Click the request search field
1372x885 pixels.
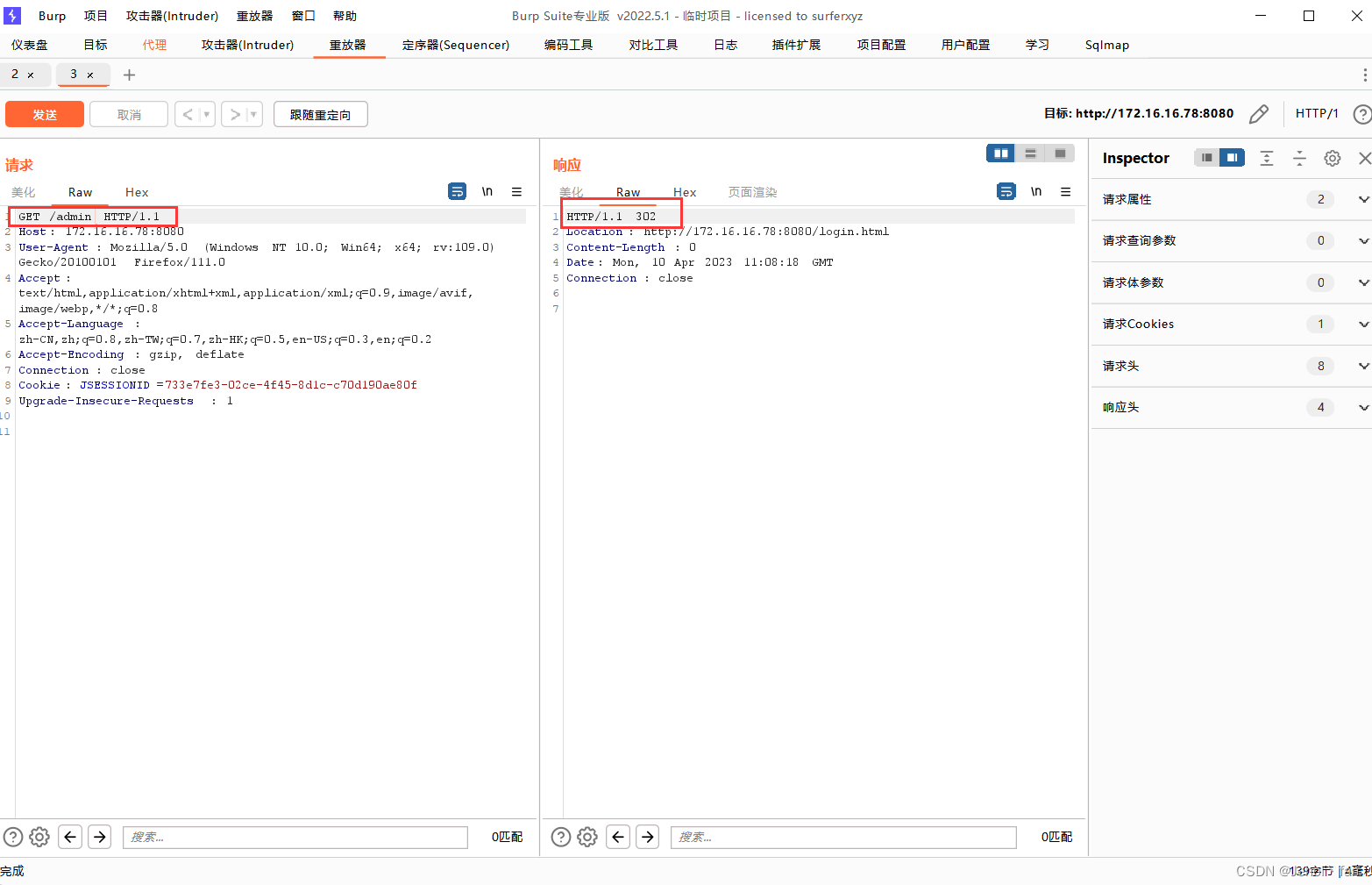point(295,837)
